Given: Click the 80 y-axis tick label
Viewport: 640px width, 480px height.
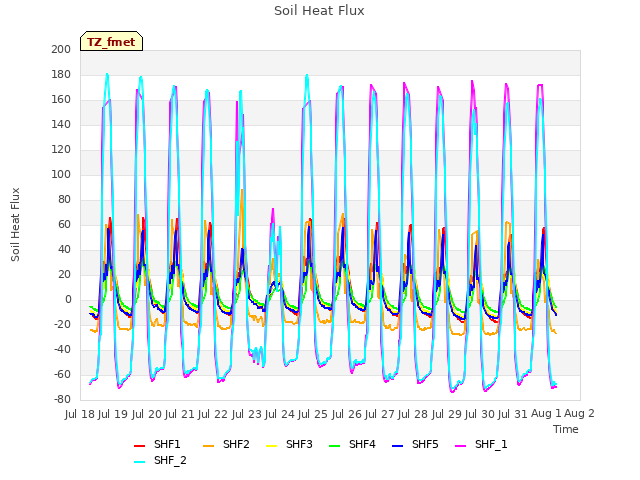Looking at the screenshot, I should 64,200.
